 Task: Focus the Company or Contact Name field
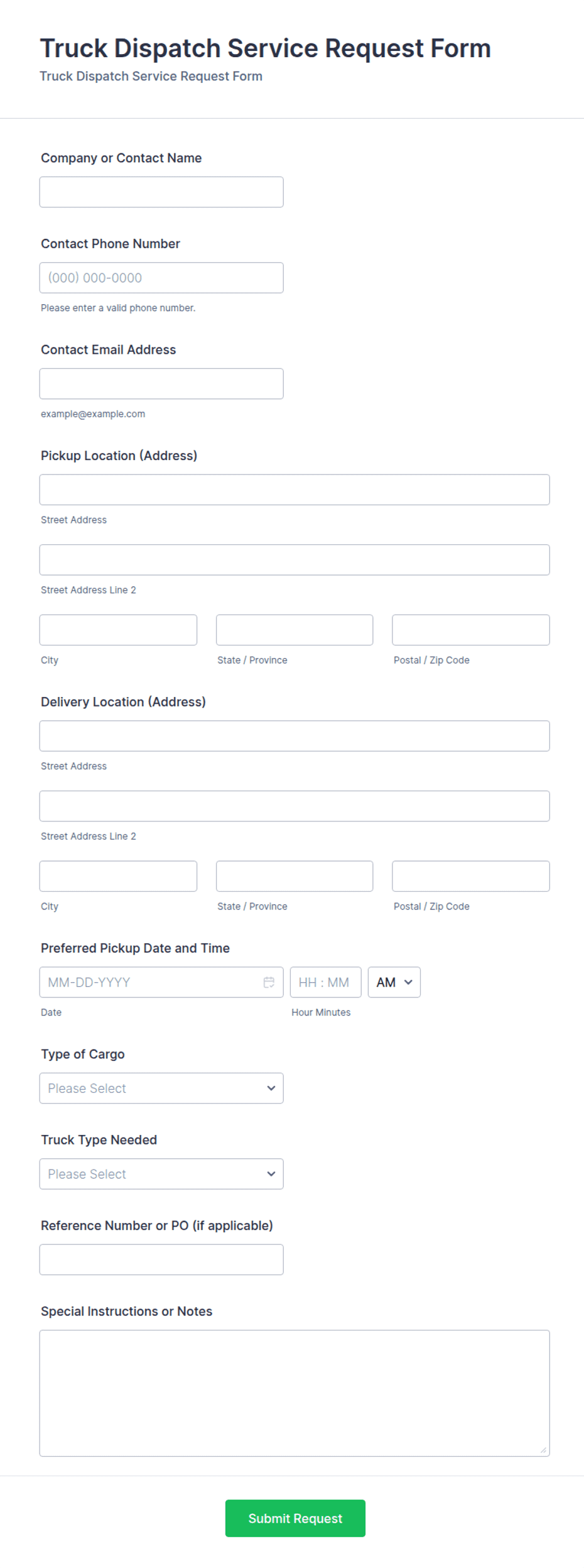tap(161, 192)
